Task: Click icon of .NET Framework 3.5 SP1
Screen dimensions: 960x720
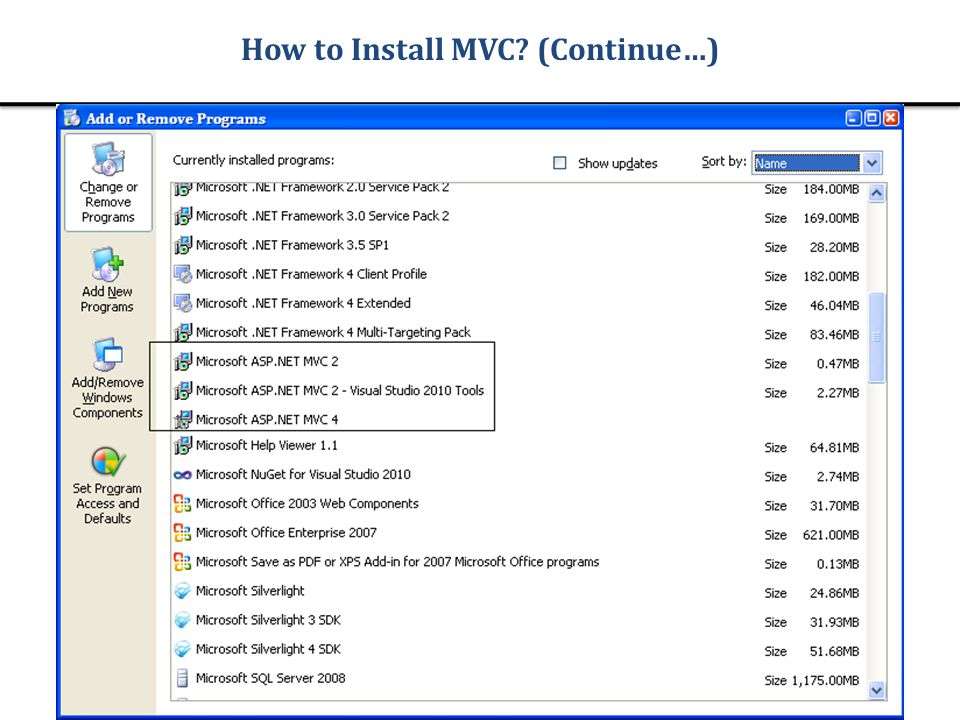Action: click(182, 245)
